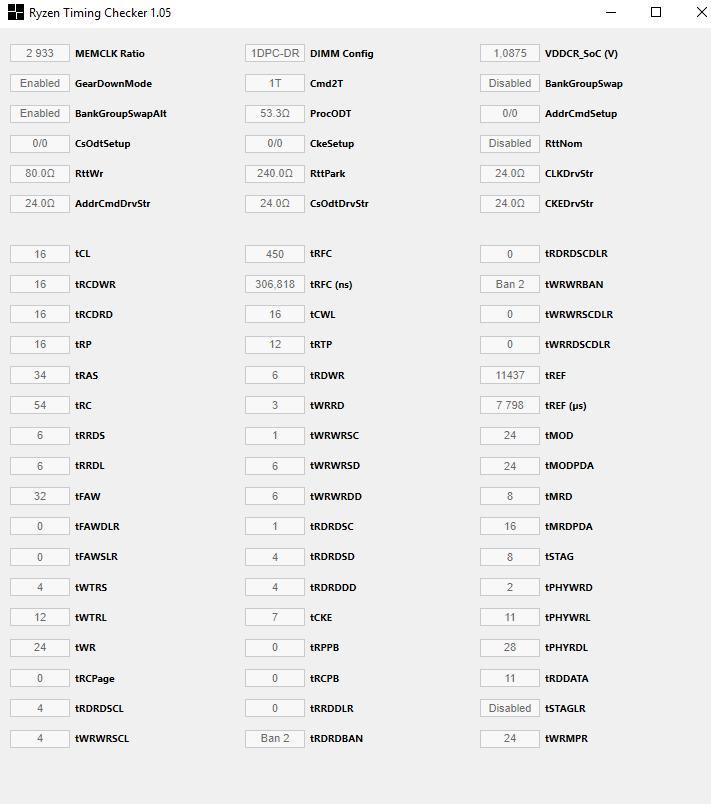Screen dimensions: 711x804
Task: Click the GearDownMode Enabled field
Action: (x=40, y=84)
